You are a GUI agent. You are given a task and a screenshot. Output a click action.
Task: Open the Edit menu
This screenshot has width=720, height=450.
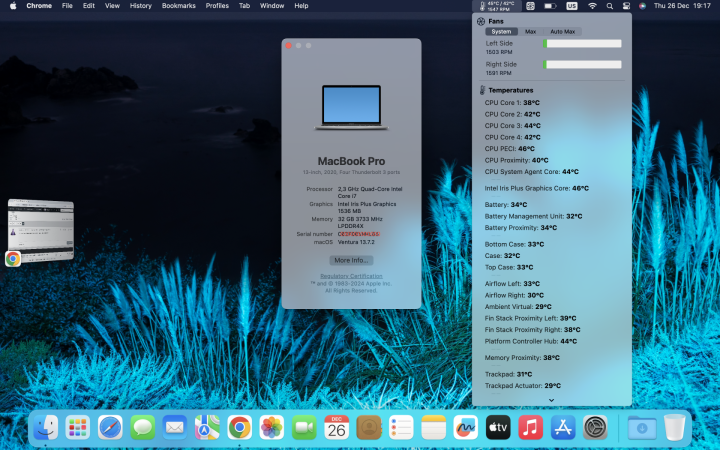tap(89, 6)
